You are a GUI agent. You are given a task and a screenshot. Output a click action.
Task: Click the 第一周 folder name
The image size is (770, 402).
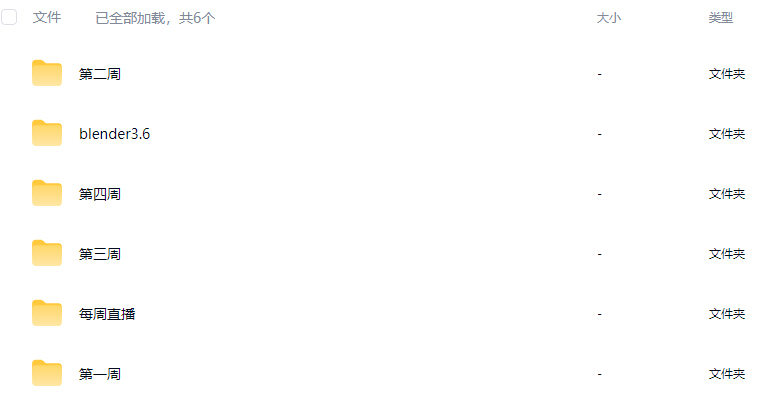[x=100, y=374]
